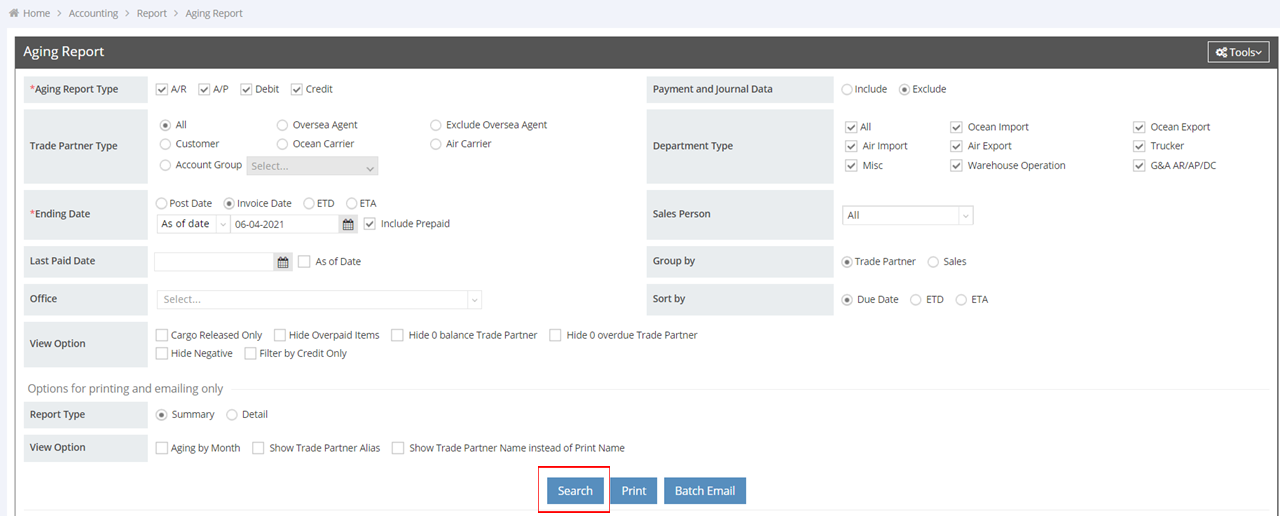1280x516 pixels.
Task: Open the Last Paid Date calendar icon
Action: (283, 262)
